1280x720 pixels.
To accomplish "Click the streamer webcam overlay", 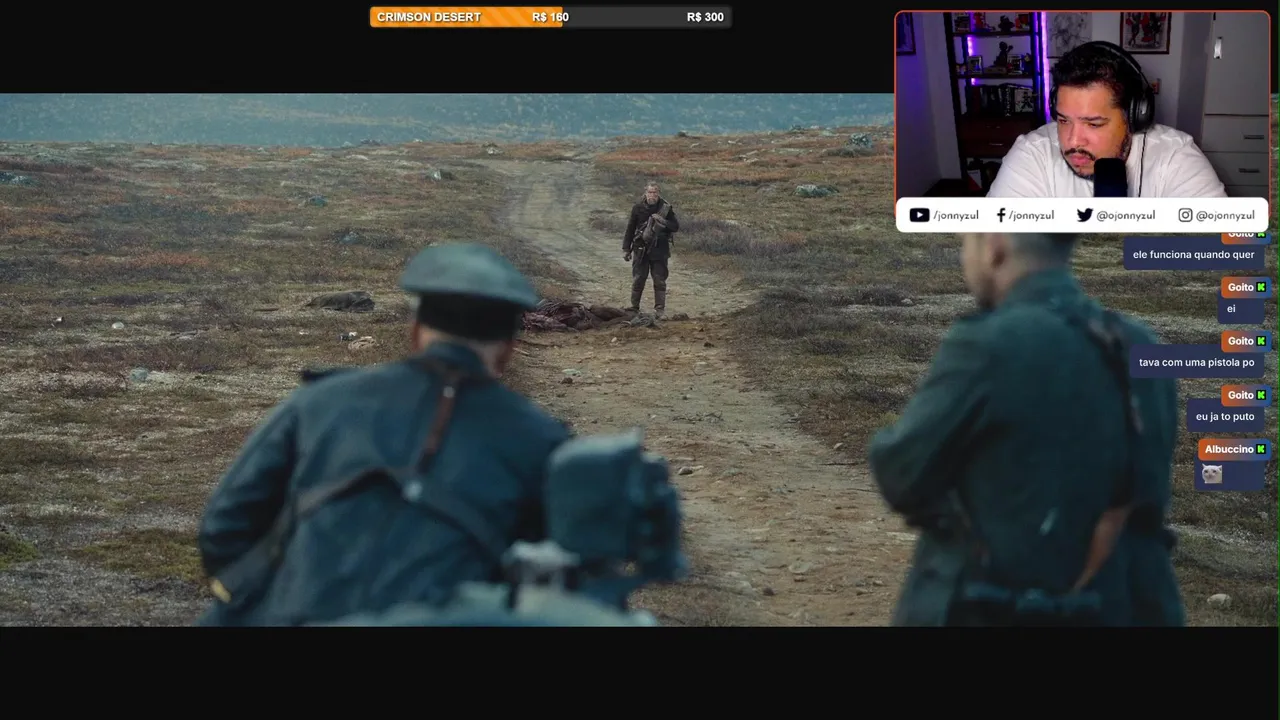I will (x=1082, y=105).
